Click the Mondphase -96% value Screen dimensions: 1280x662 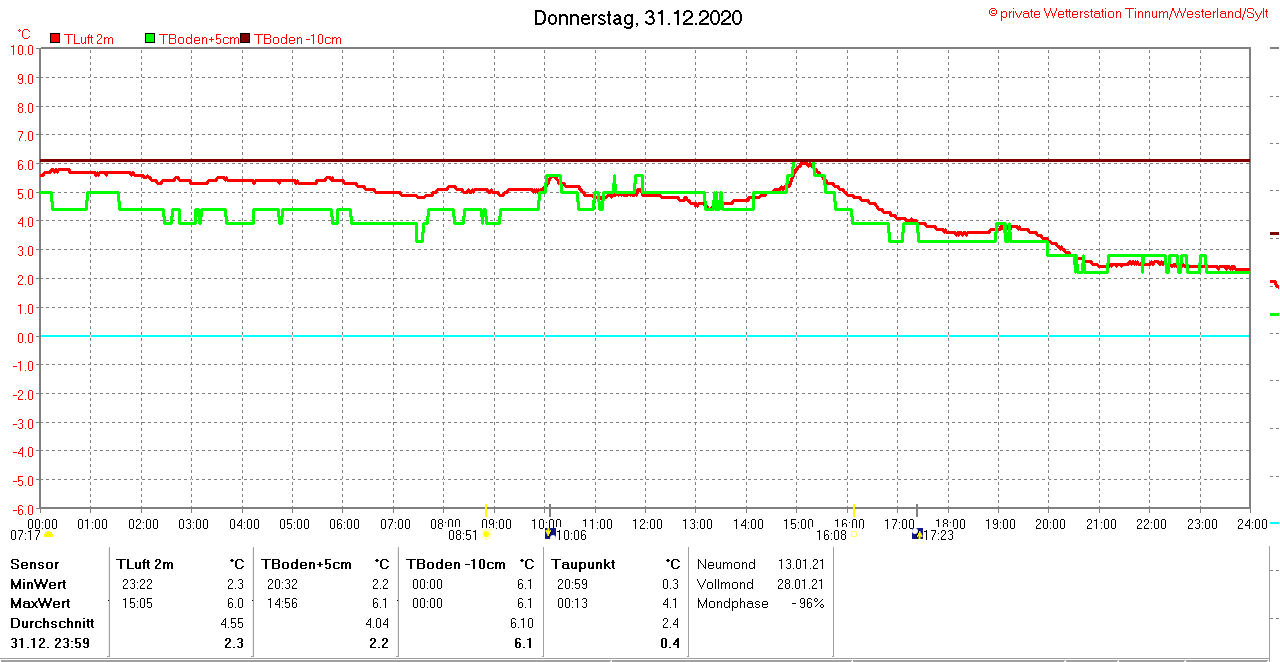807,603
